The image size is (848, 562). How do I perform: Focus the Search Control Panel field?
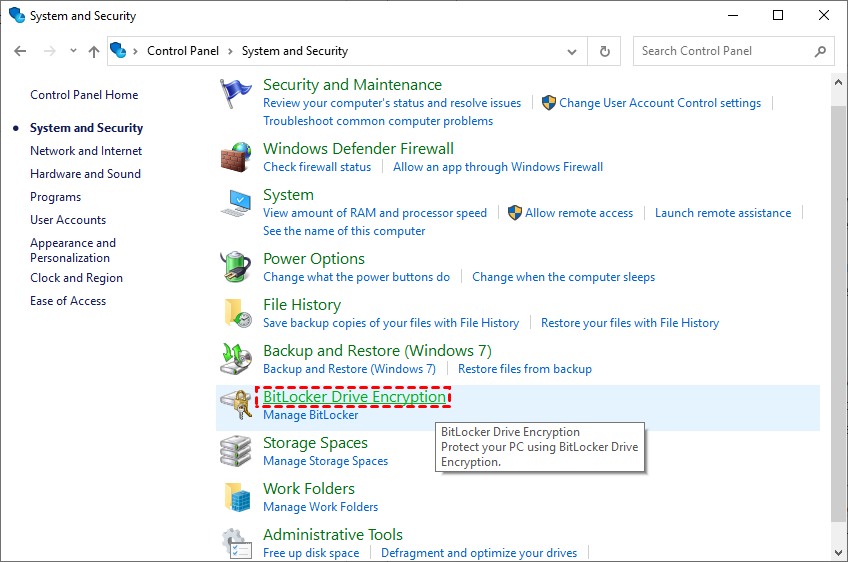pos(725,51)
